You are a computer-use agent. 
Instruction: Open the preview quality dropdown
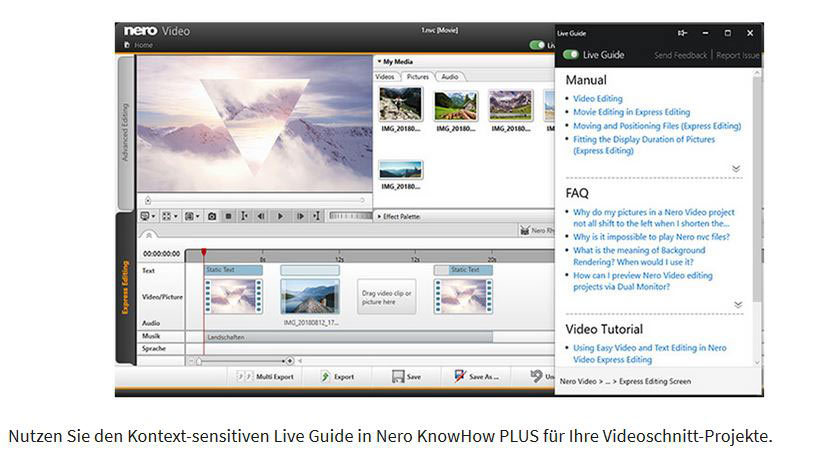tap(192, 216)
